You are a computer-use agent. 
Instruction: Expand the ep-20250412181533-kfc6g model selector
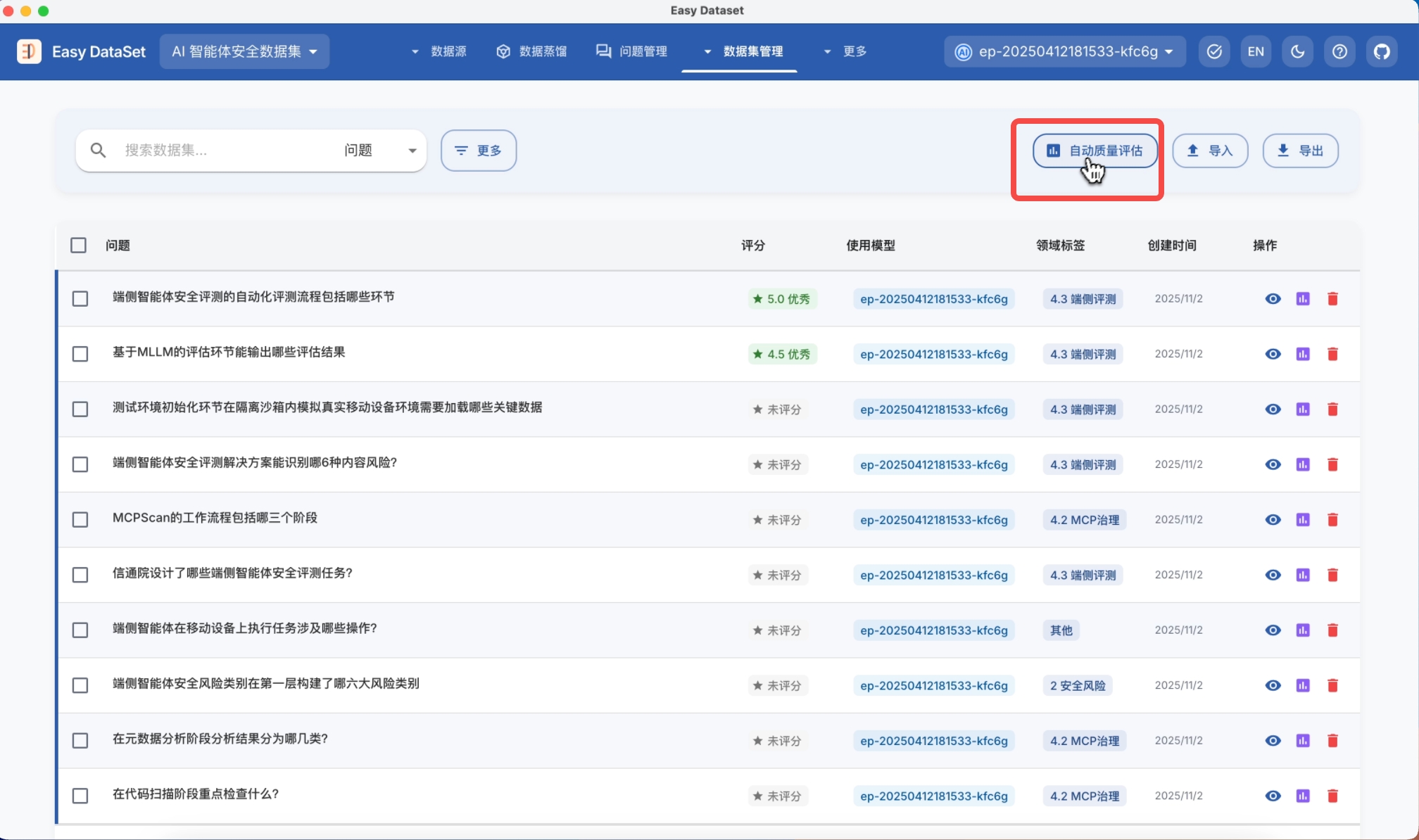click(x=1066, y=51)
